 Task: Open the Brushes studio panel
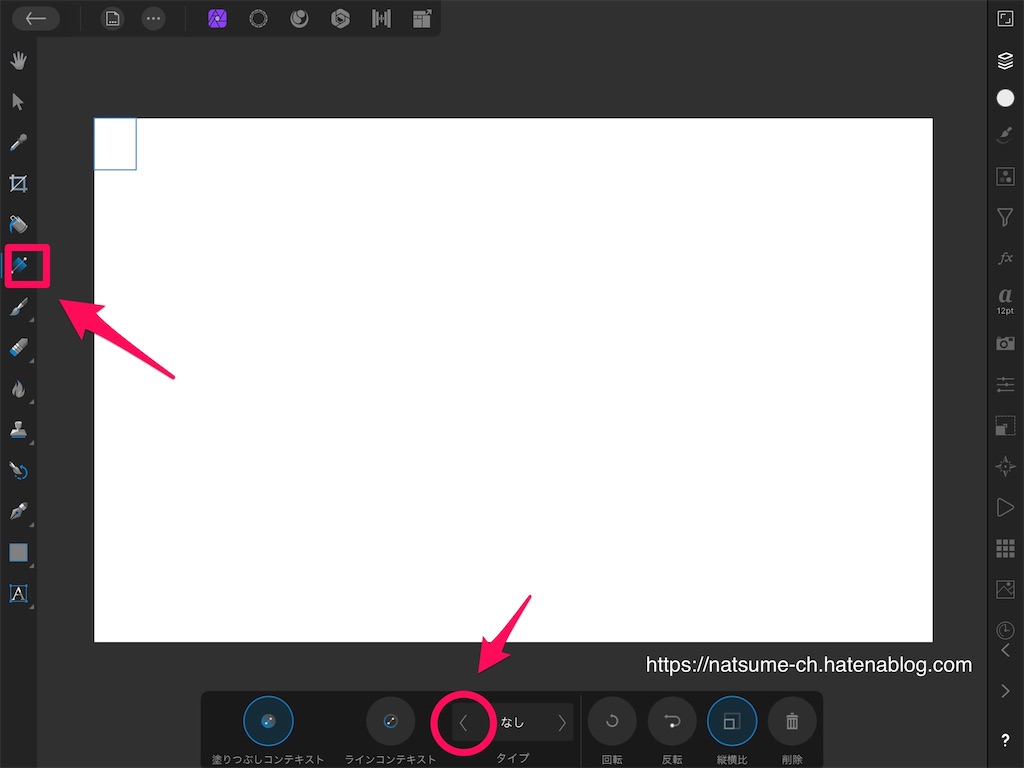pyautogui.click(x=1005, y=135)
